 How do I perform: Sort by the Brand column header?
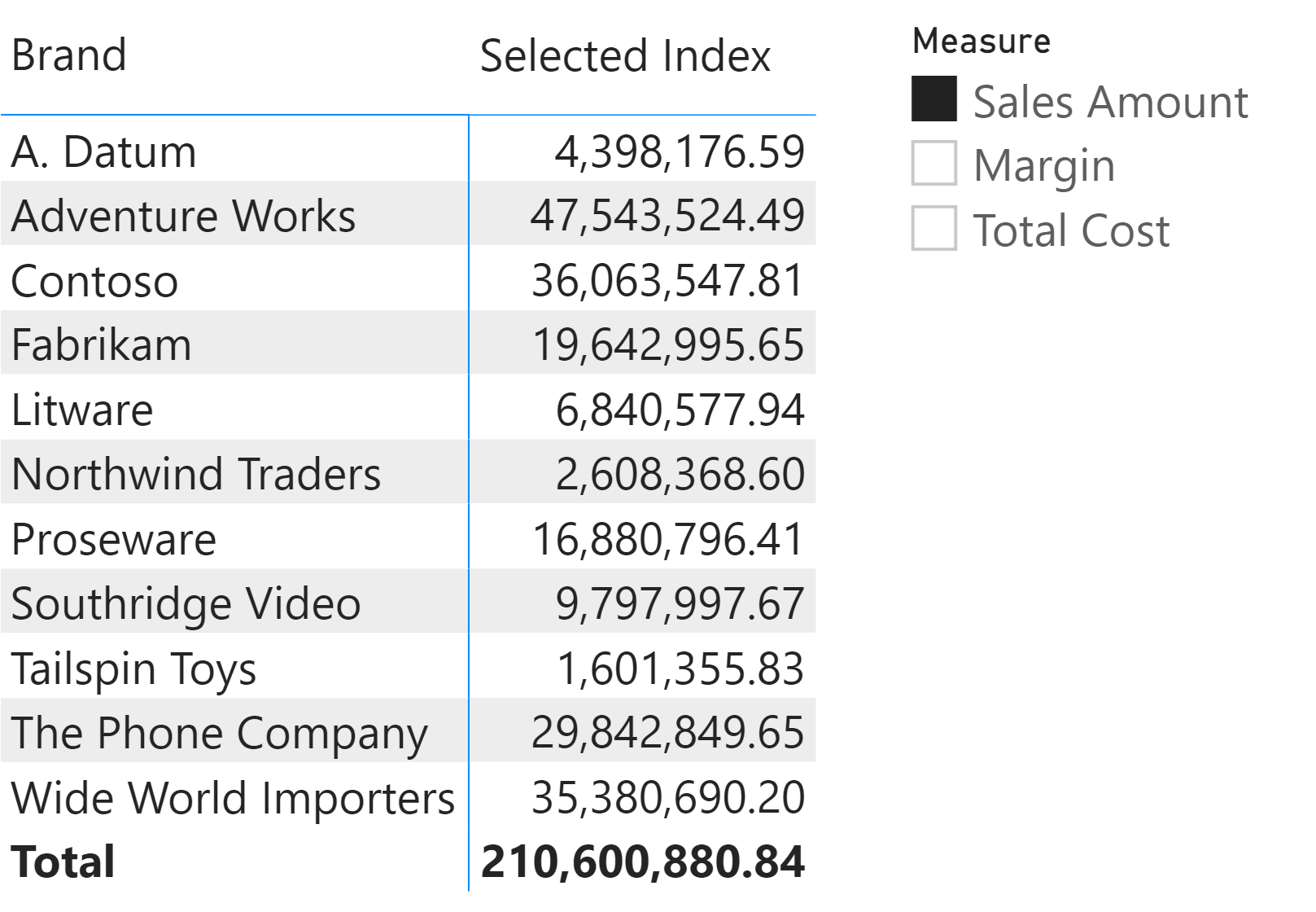[x=69, y=55]
